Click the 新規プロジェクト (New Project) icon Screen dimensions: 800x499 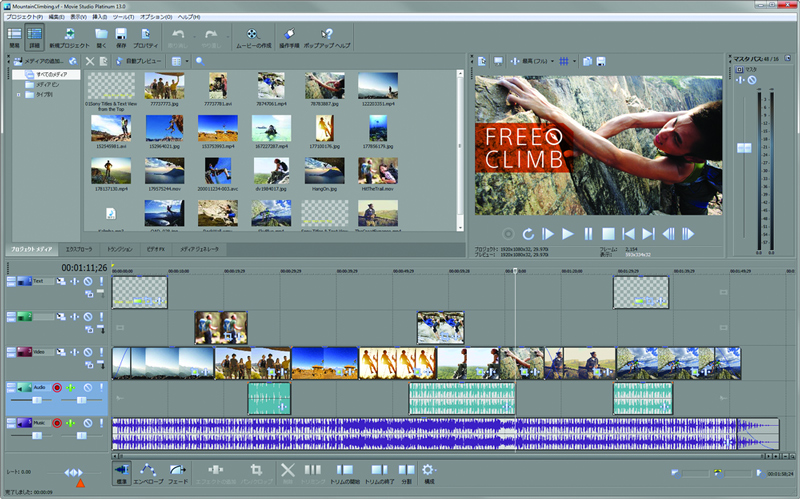tap(68, 35)
